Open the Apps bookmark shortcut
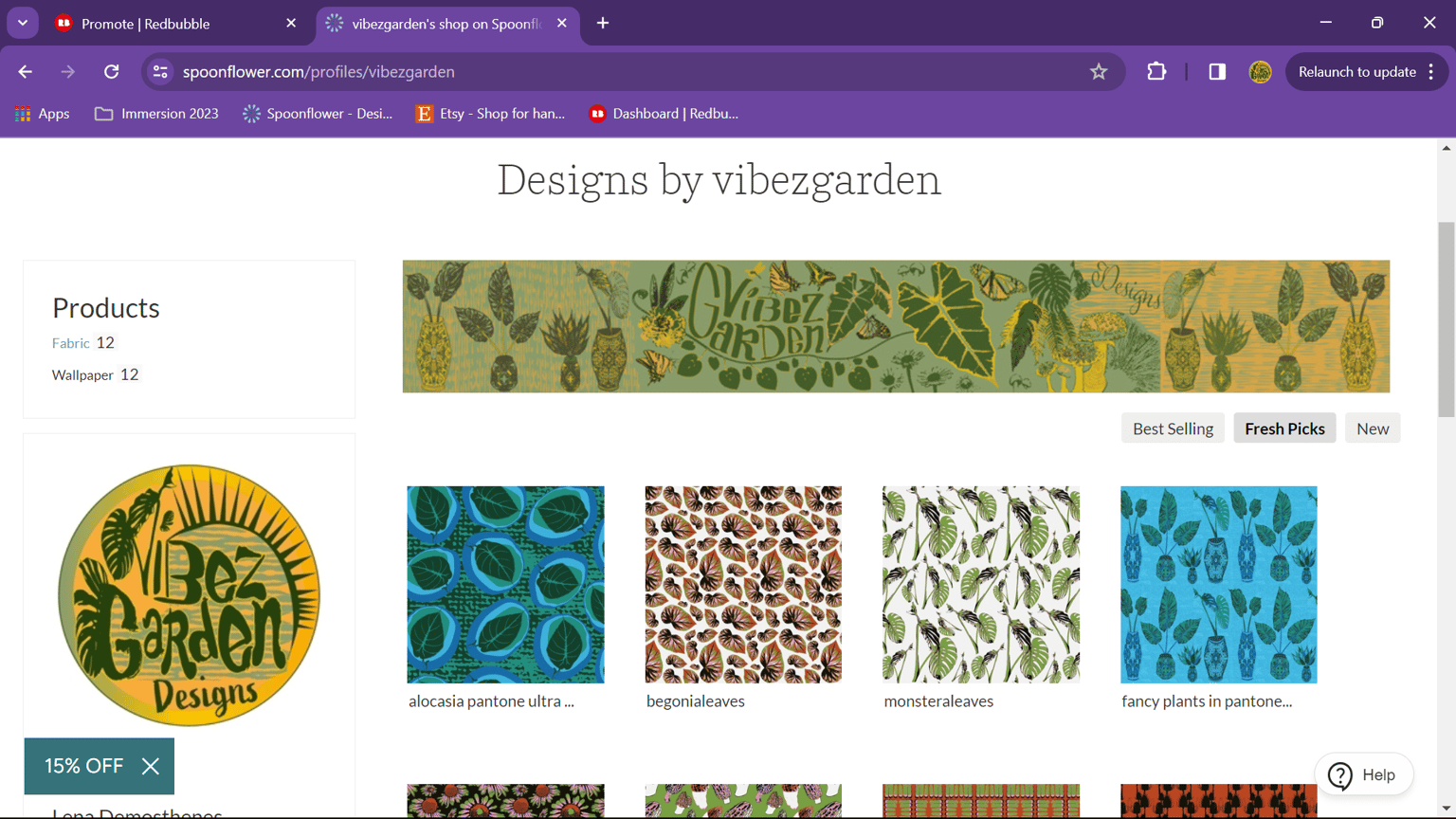 (43, 114)
